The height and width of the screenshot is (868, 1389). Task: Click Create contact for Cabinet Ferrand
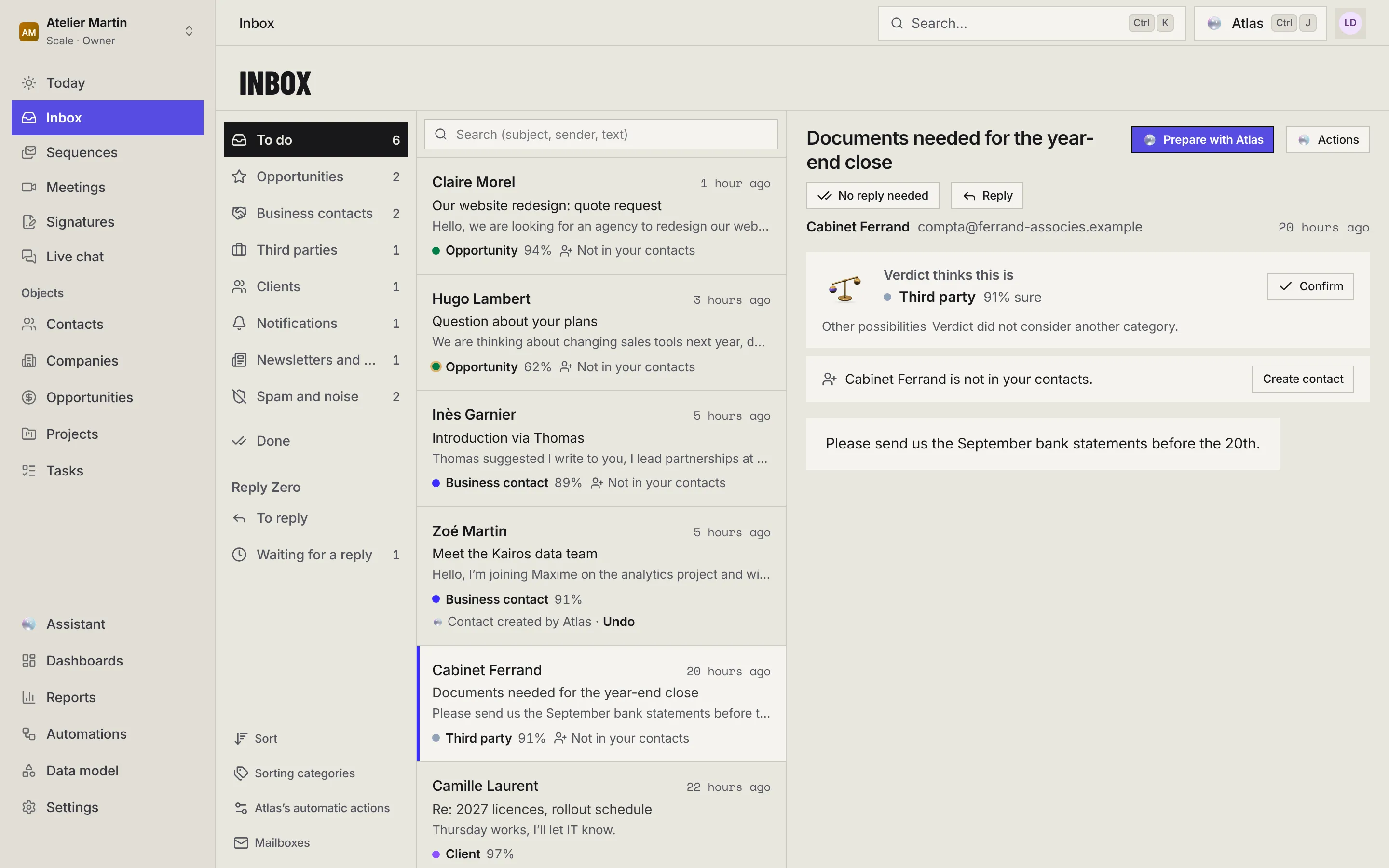[x=1303, y=379]
